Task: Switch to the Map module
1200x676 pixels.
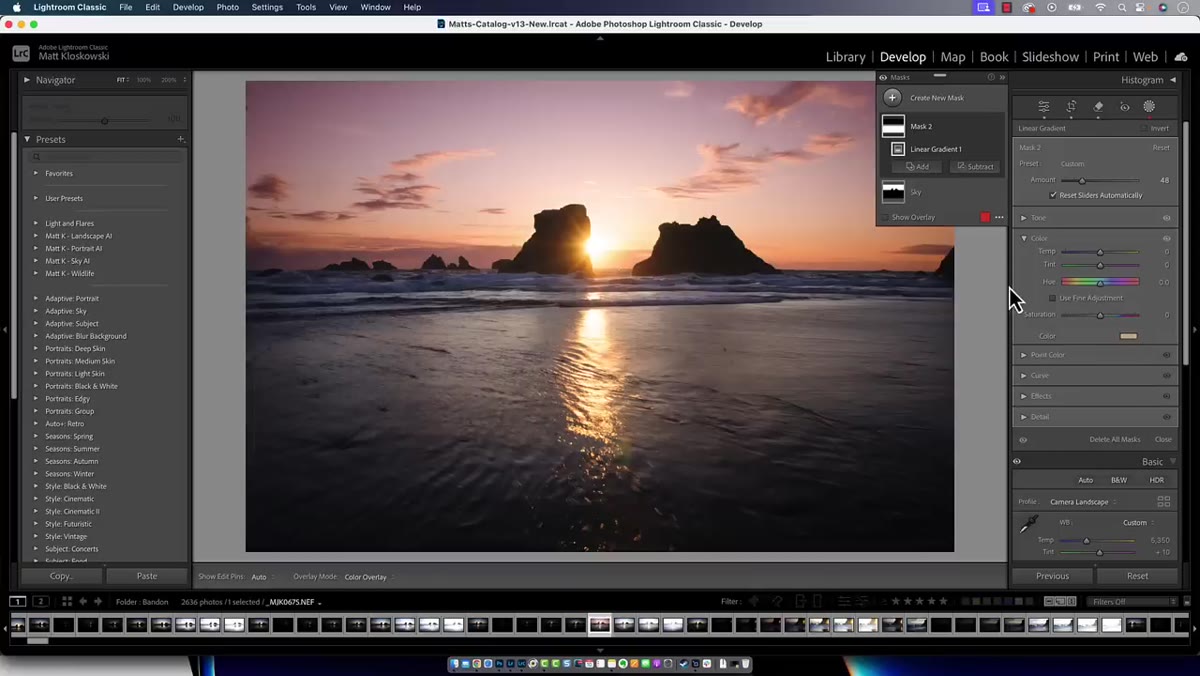Action: (x=953, y=57)
